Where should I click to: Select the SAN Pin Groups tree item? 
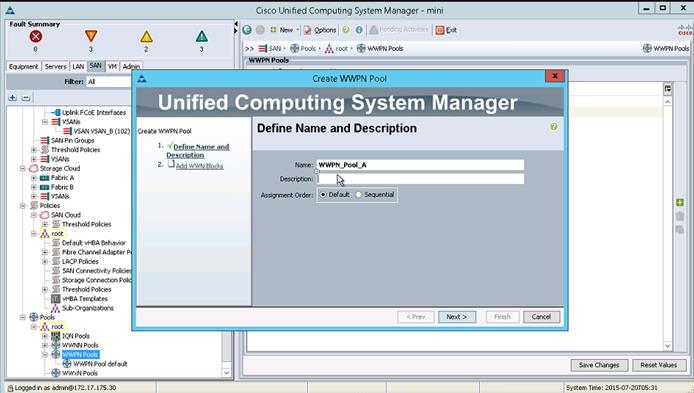(x=73, y=140)
